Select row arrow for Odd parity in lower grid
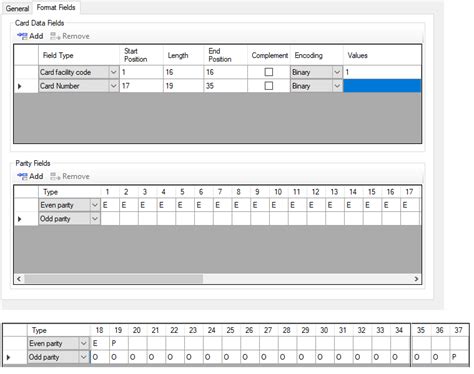The height and width of the screenshot is (374, 474). point(8,357)
